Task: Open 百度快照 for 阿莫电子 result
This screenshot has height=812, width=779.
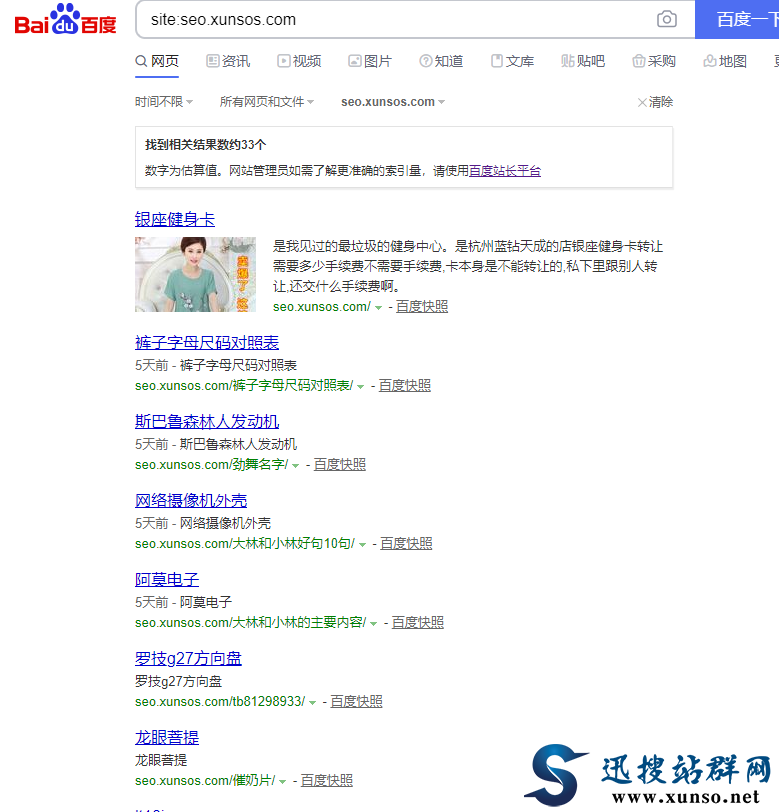Action: click(418, 622)
